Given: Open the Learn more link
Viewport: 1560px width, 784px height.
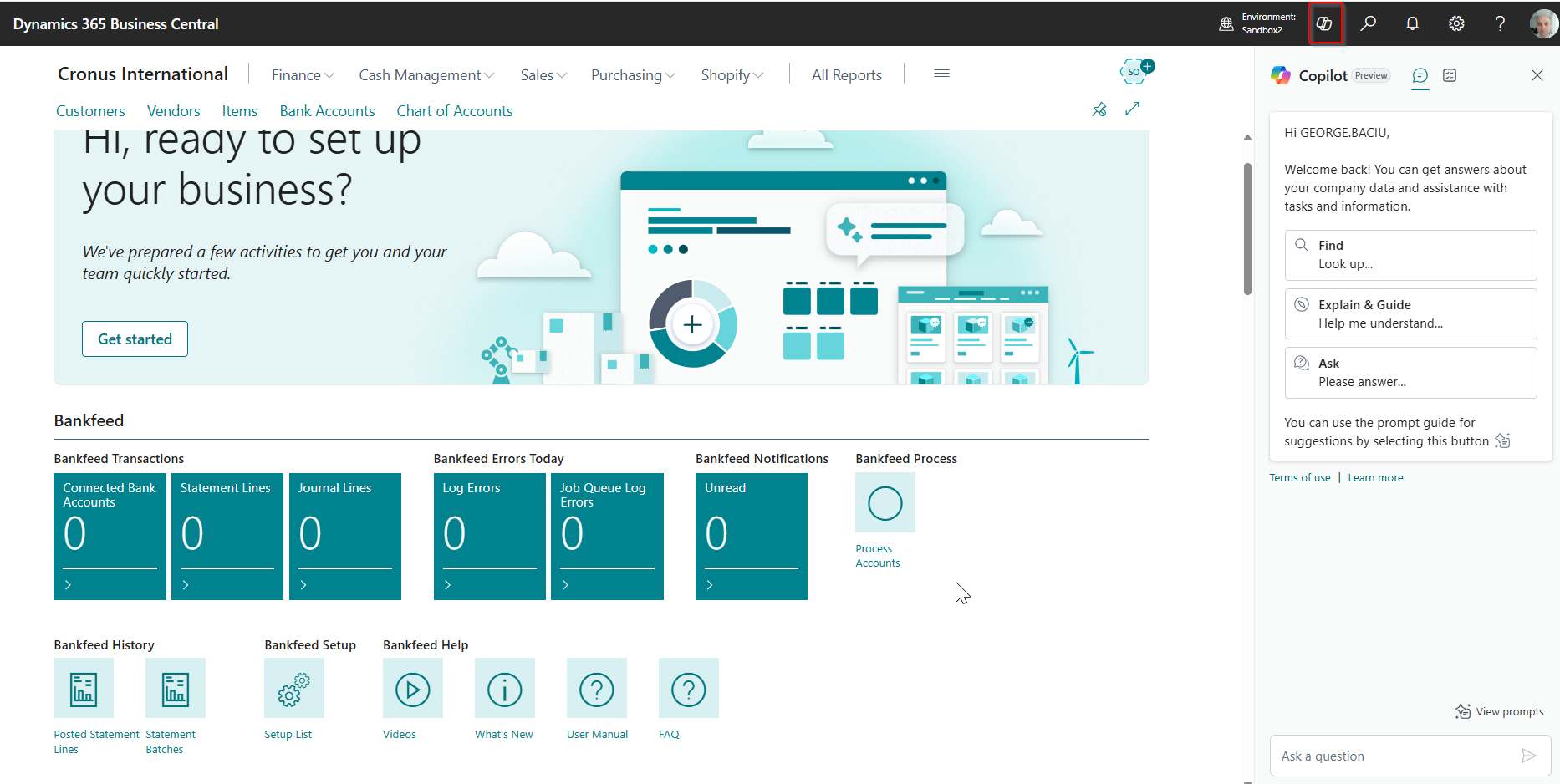Looking at the screenshot, I should tap(1375, 478).
